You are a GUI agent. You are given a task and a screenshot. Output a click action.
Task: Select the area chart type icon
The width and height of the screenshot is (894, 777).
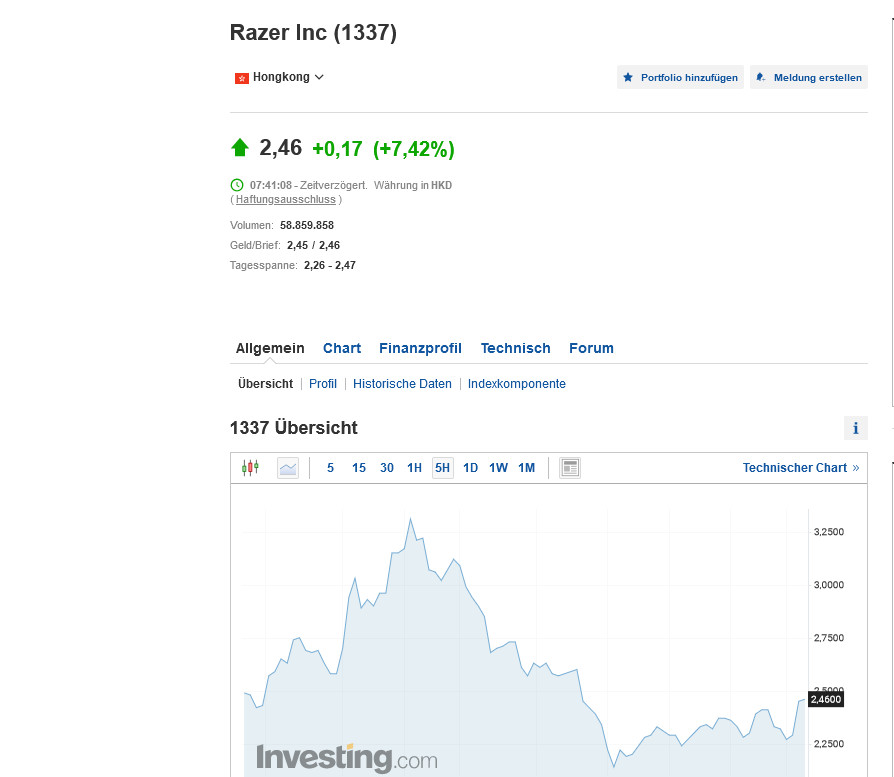(x=288, y=468)
